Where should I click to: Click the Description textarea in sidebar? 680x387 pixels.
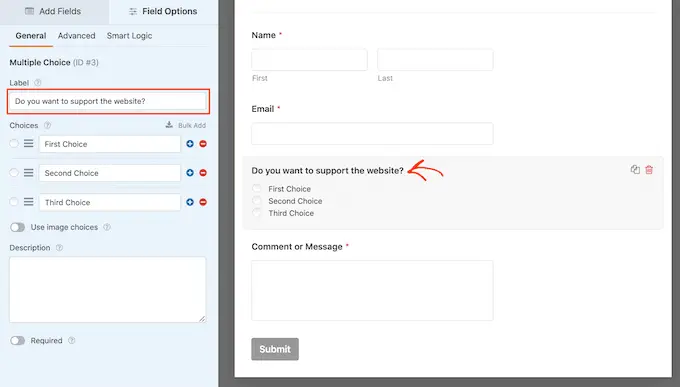[x=108, y=289]
